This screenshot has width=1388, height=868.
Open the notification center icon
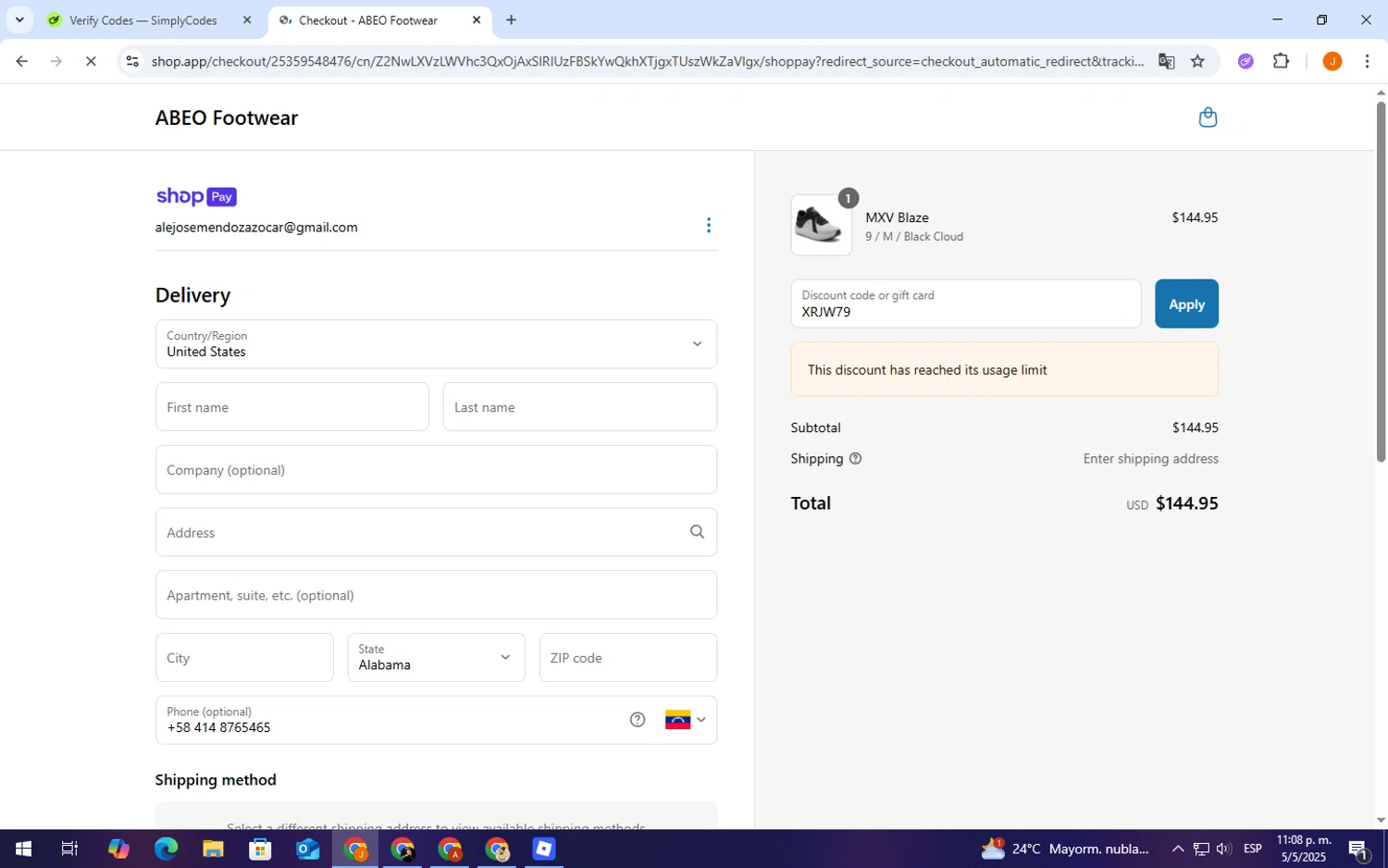(1358, 849)
